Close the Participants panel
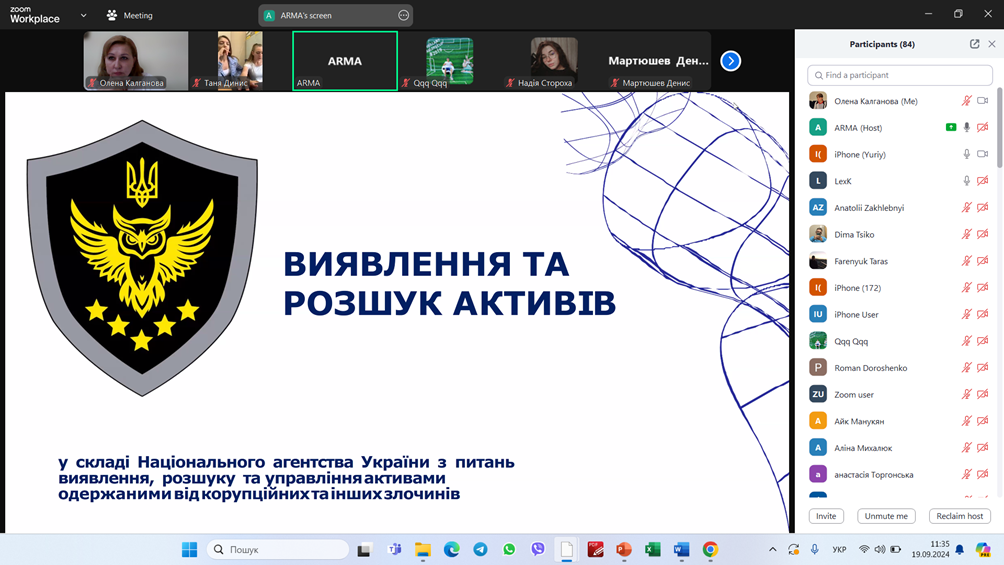Viewport: 1004px width, 565px height. coord(991,44)
